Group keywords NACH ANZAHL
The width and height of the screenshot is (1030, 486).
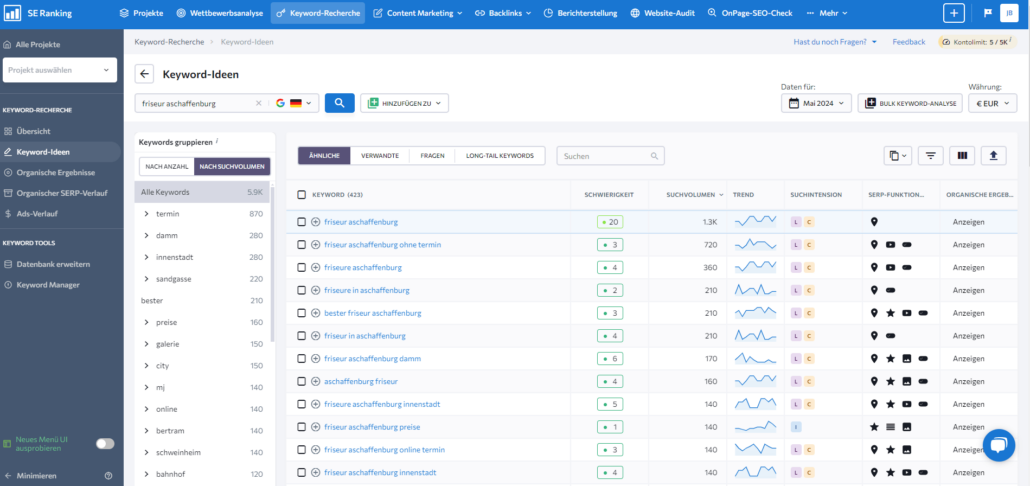(167, 167)
